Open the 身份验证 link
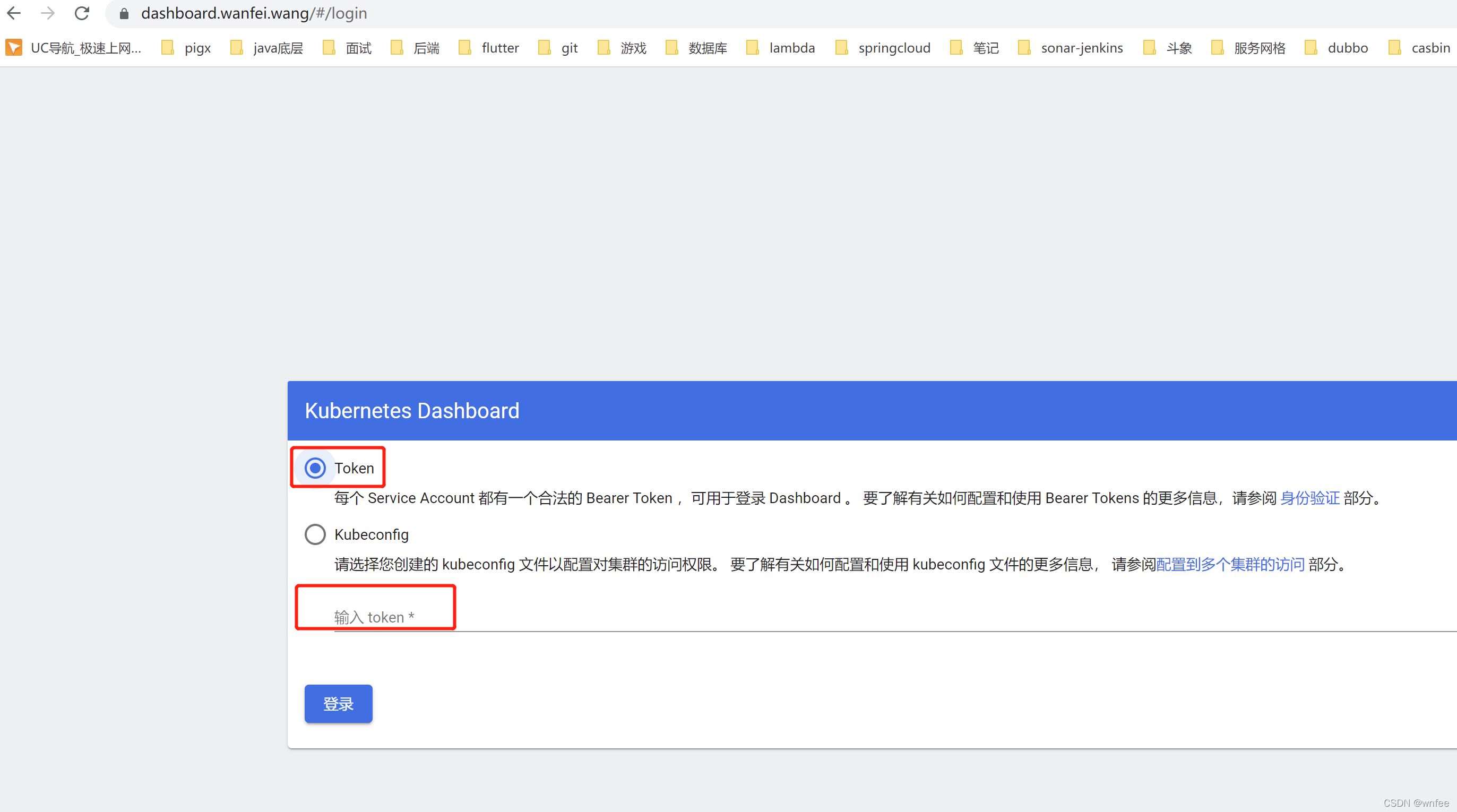This screenshot has width=1457, height=812. [x=1309, y=498]
